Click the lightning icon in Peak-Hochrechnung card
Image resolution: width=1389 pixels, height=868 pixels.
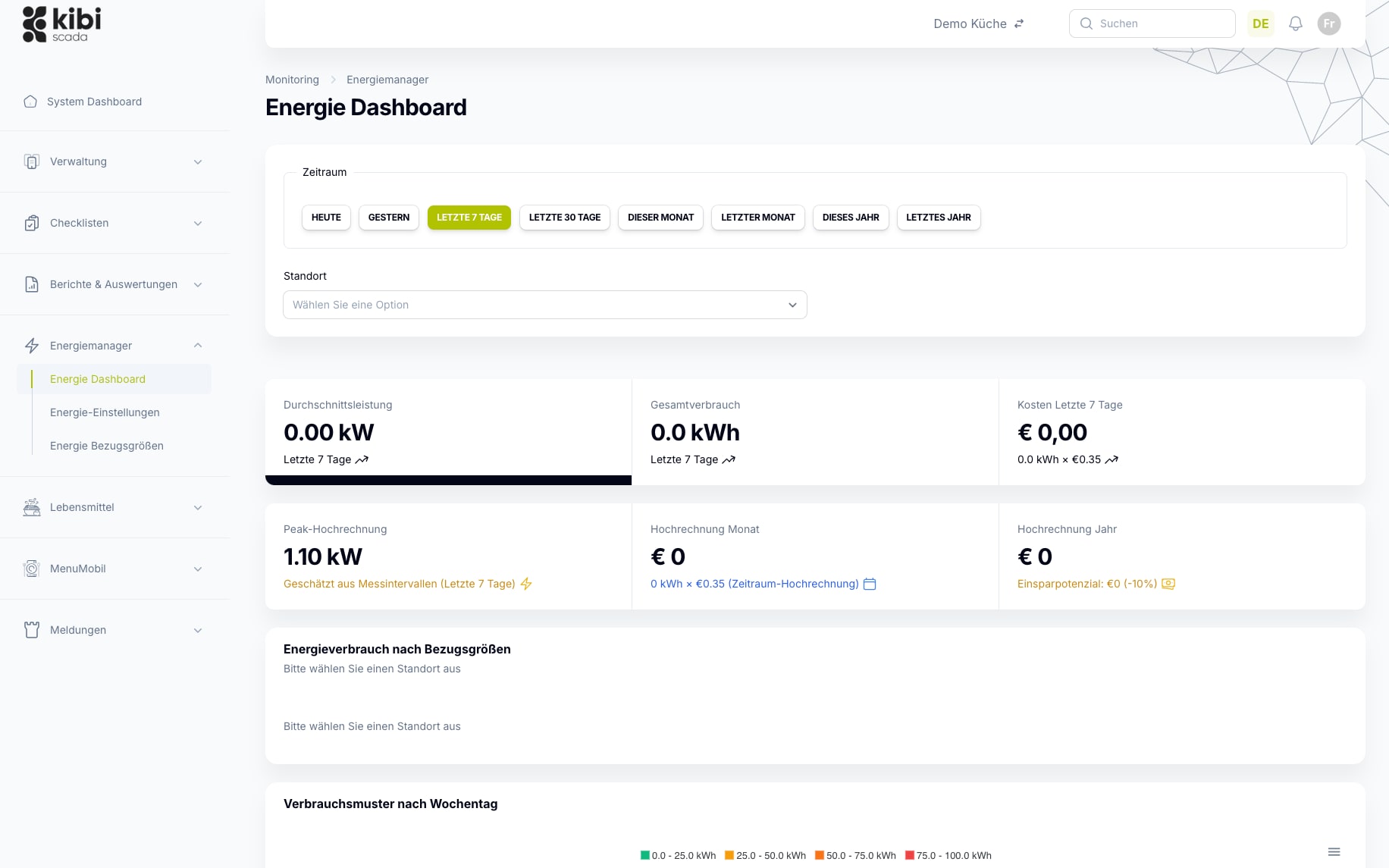(526, 584)
